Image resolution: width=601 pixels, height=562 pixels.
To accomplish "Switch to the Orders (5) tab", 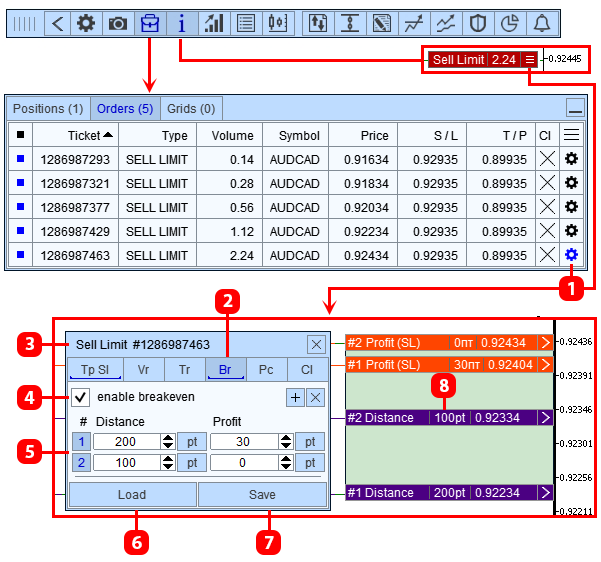I will (x=125, y=109).
